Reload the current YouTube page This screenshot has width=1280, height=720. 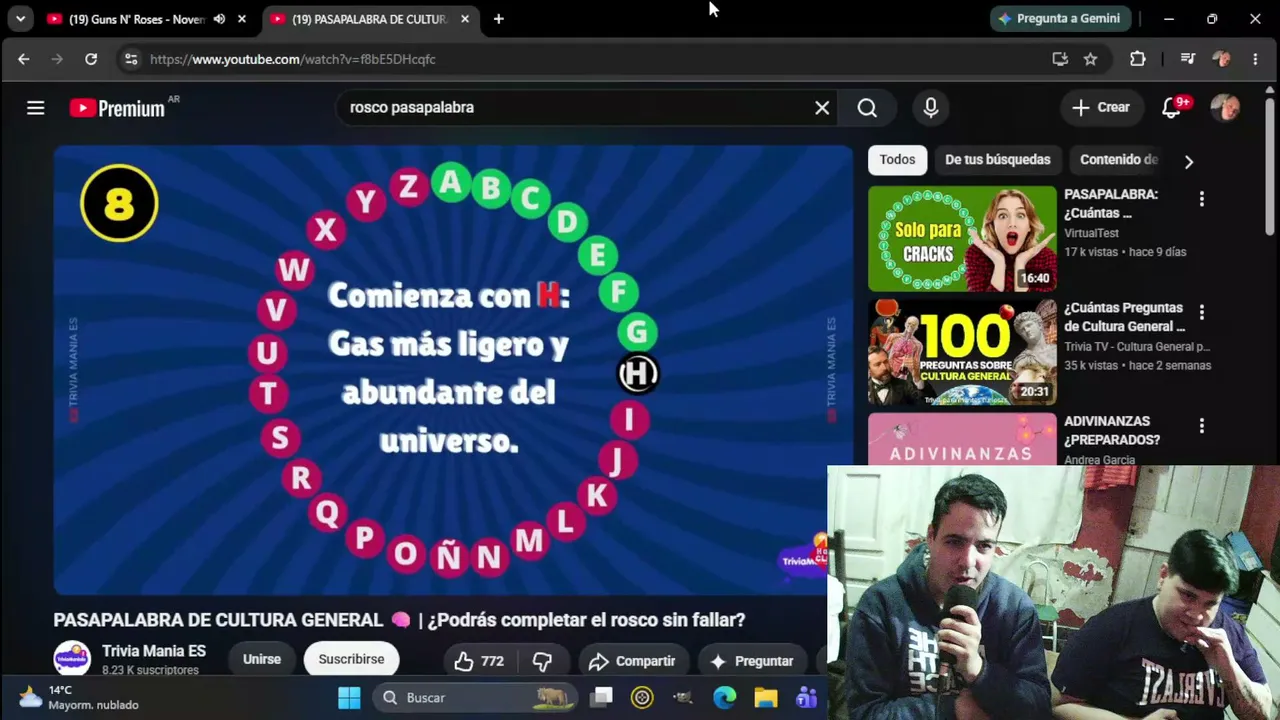tap(91, 59)
